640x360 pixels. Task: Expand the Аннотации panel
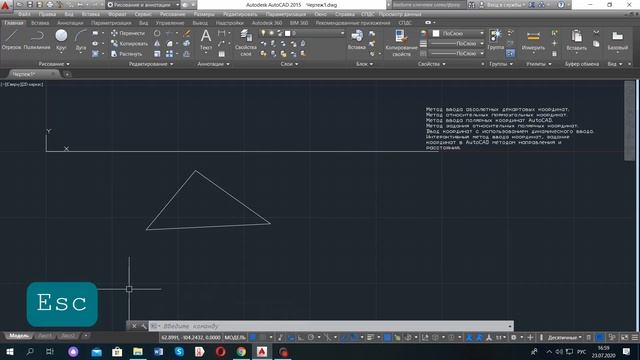click(x=213, y=64)
